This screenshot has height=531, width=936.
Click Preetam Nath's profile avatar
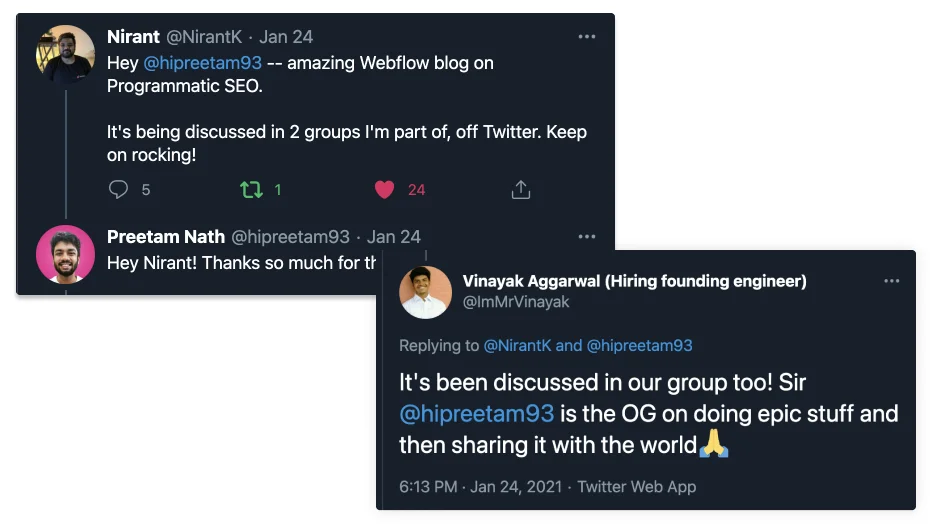66,254
